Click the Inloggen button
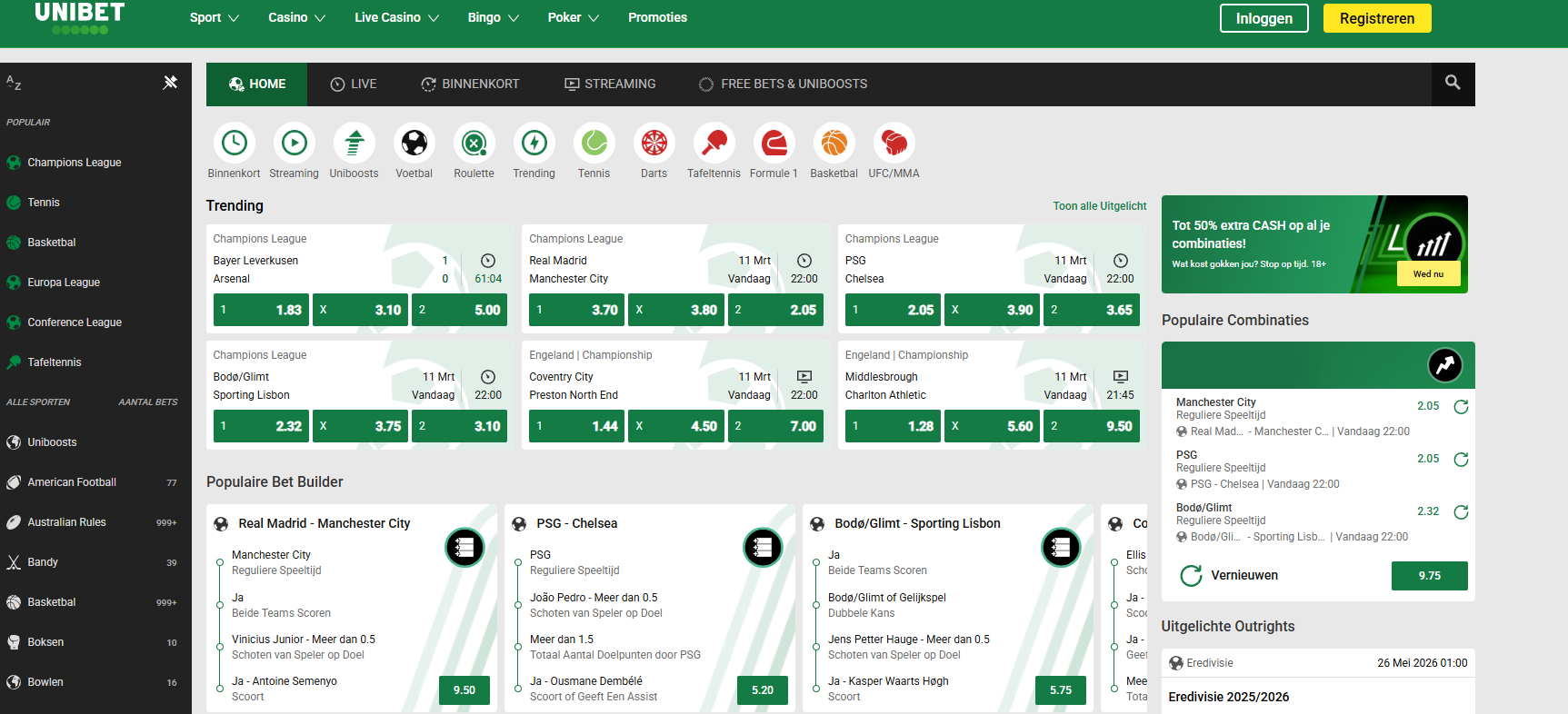 (1263, 18)
